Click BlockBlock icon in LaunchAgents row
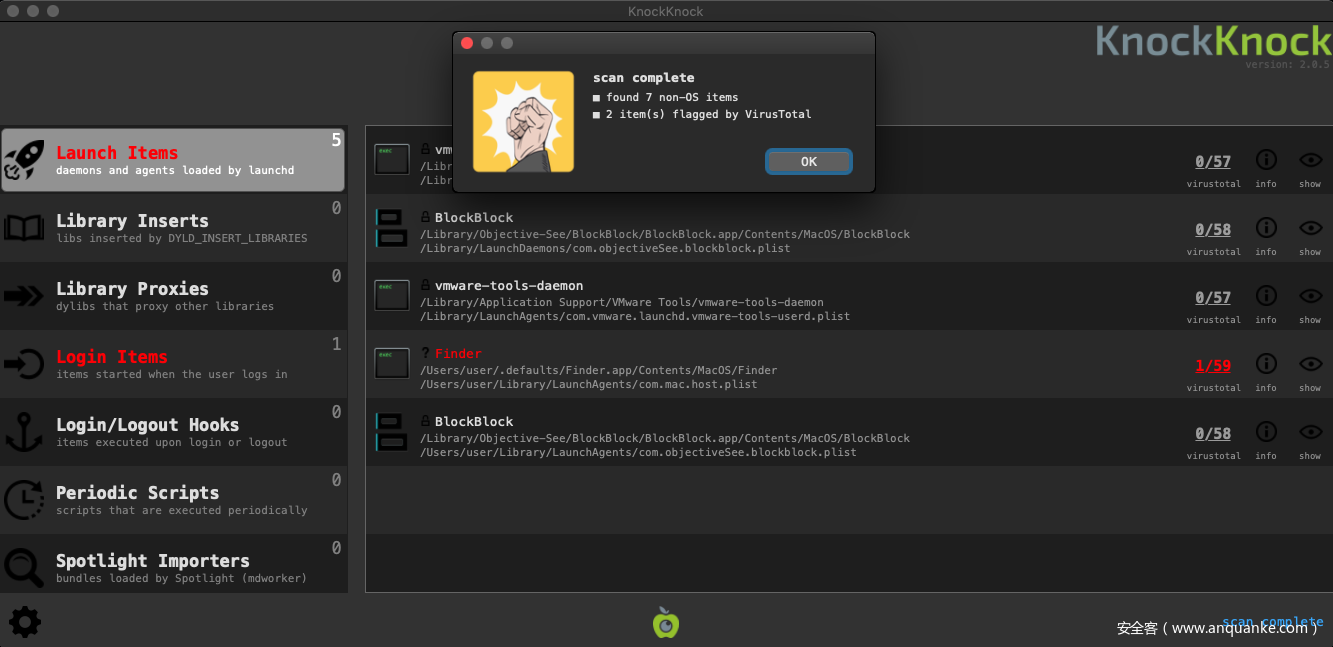 [x=391, y=432]
